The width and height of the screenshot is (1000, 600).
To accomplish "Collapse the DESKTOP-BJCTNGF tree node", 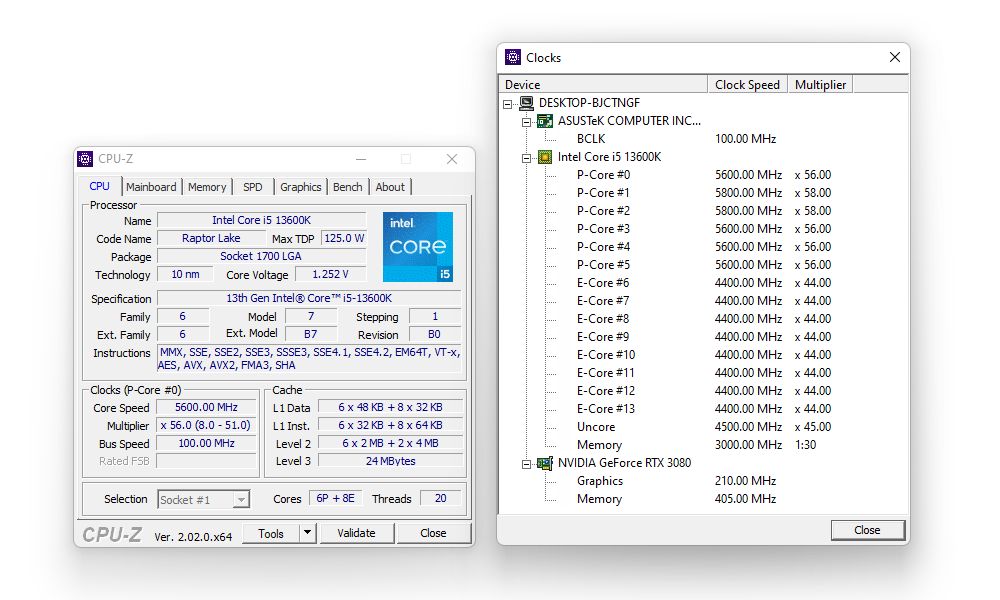I will [508, 104].
